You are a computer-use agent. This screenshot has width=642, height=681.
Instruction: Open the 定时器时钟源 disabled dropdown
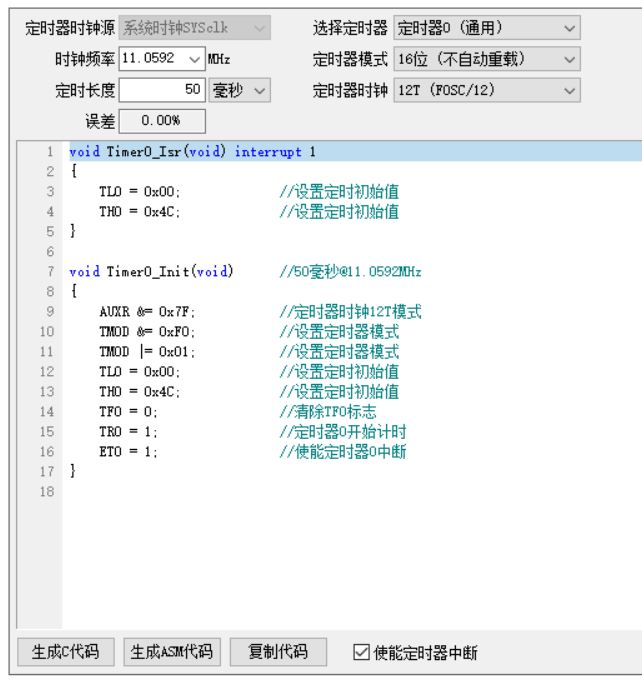click(195, 28)
